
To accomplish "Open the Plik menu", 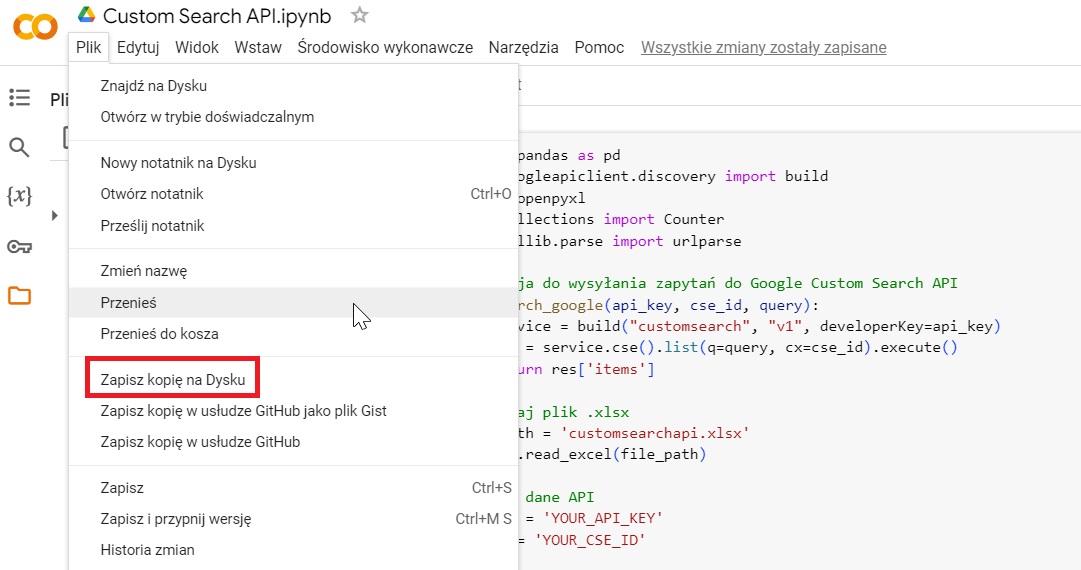I will click(x=89, y=48).
